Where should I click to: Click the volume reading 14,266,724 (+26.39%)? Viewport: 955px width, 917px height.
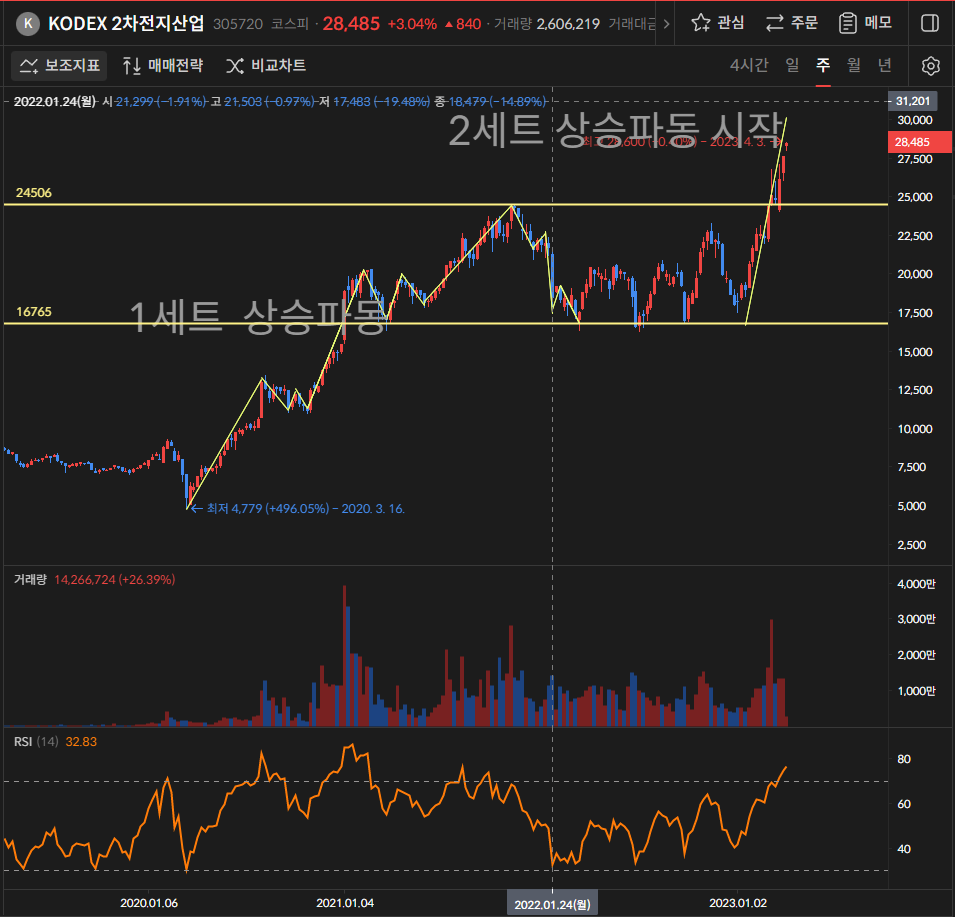coord(115,580)
